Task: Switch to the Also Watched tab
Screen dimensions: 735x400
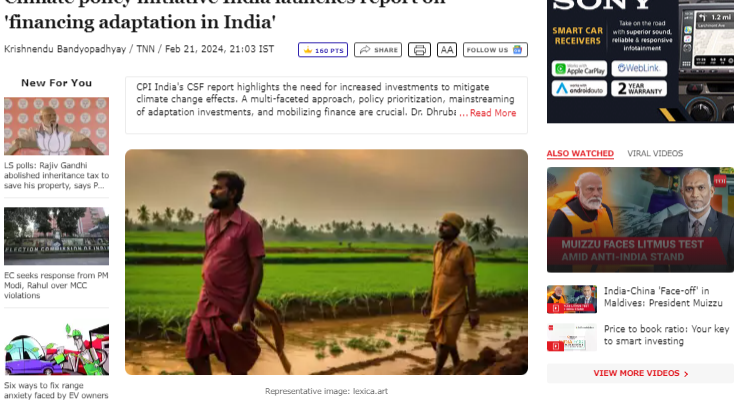Action: 580,153
